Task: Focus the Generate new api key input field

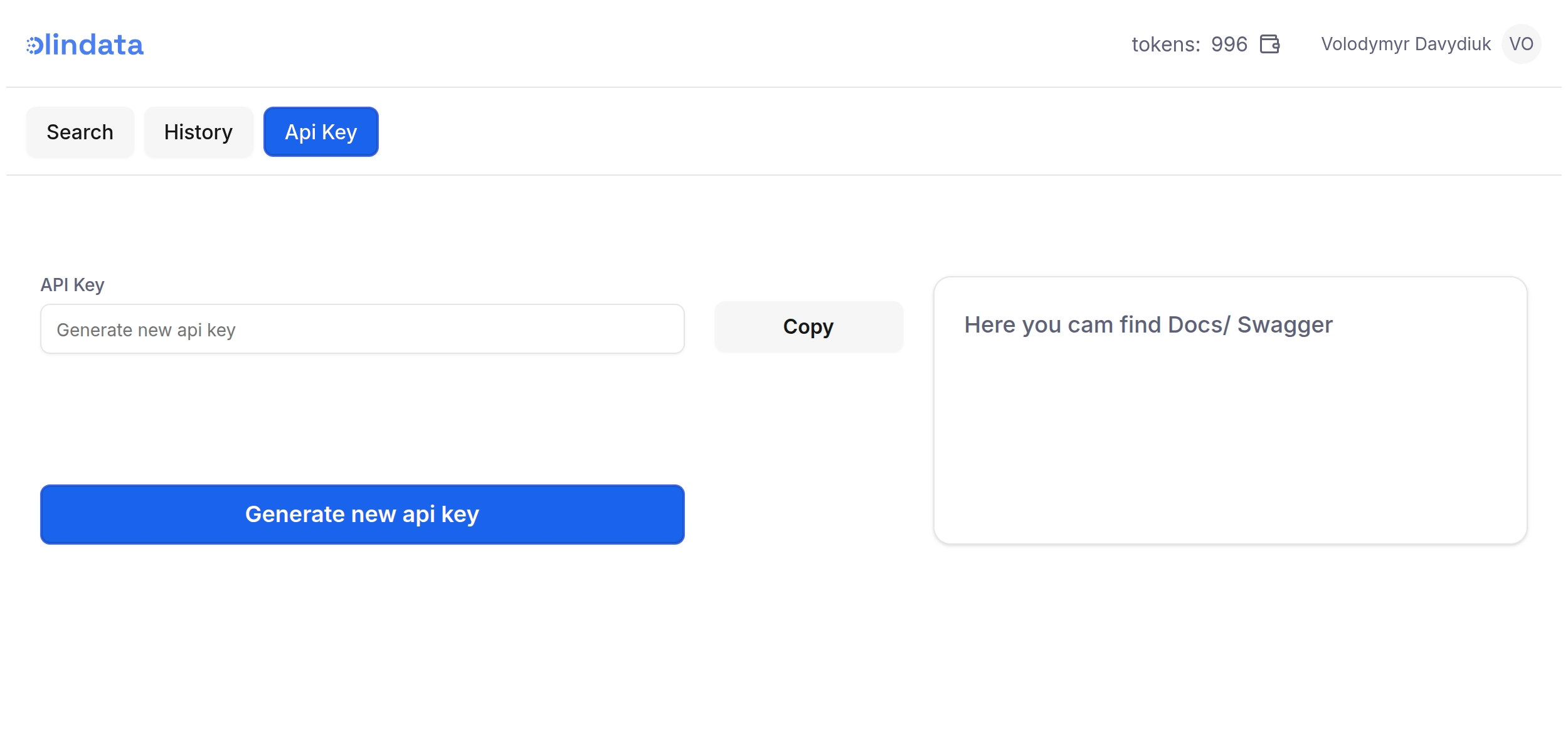Action: tap(362, 328)
